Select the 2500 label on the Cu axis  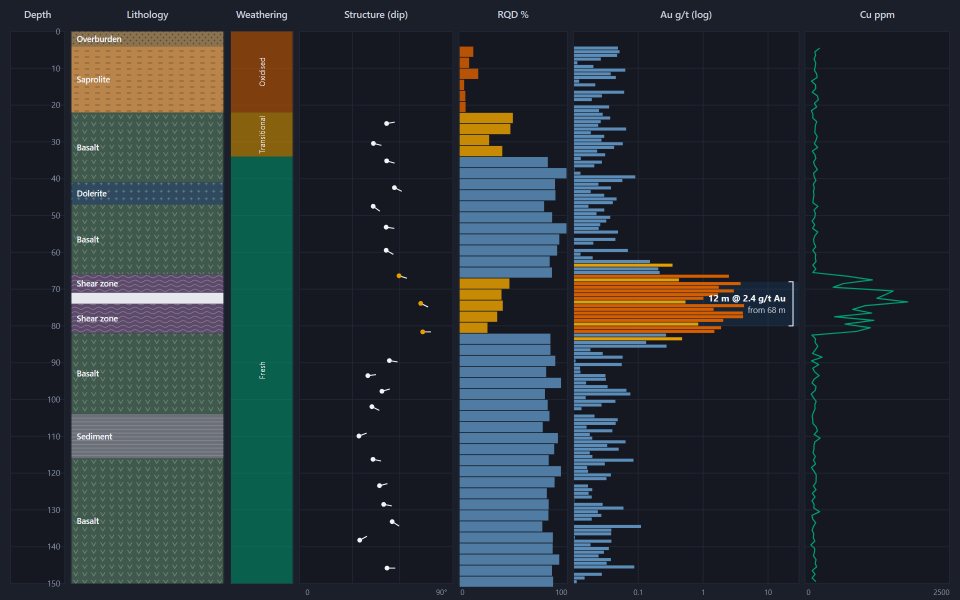(x=942, y=593)
